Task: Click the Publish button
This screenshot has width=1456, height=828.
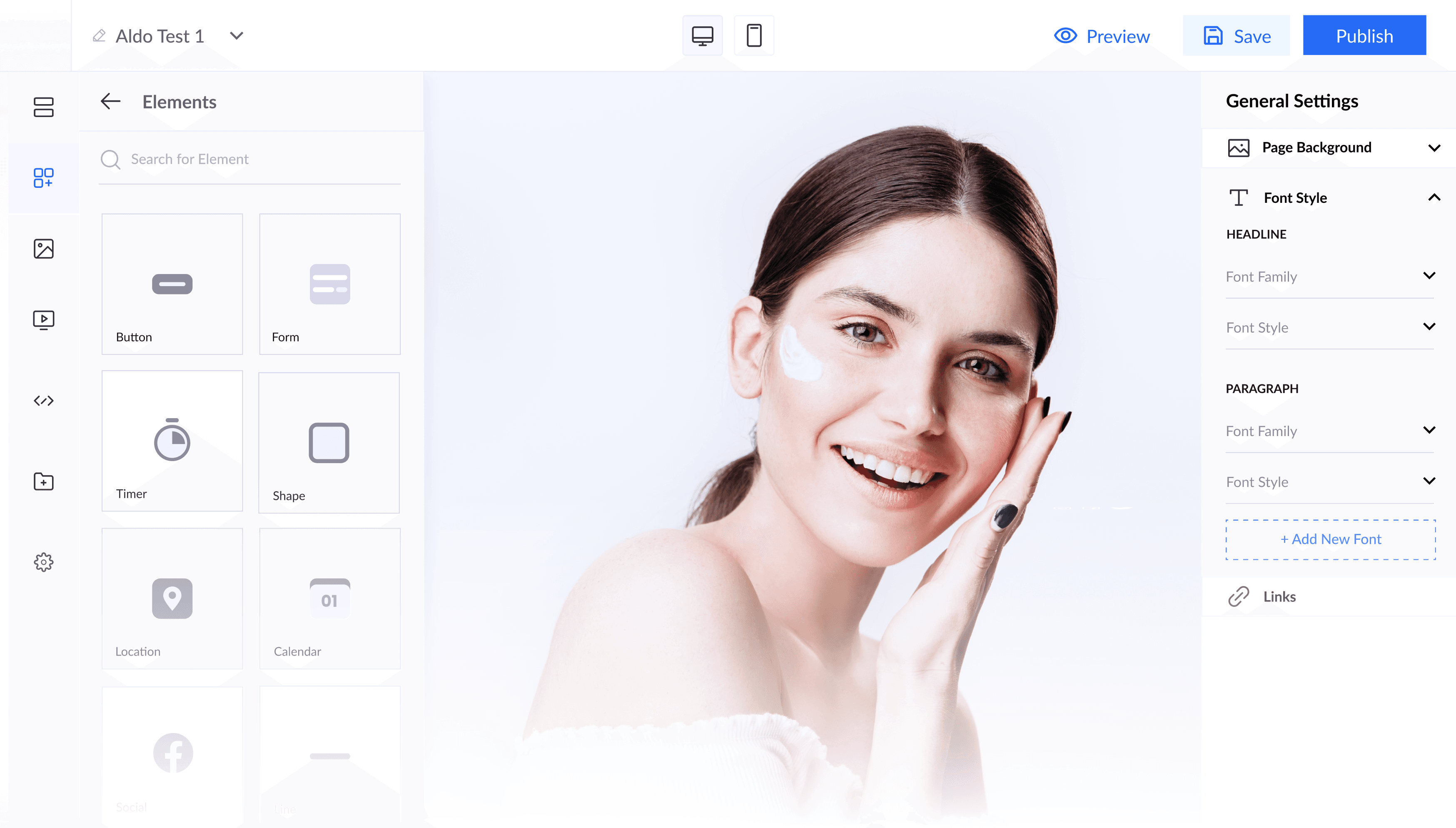Action: [1364, 36]
